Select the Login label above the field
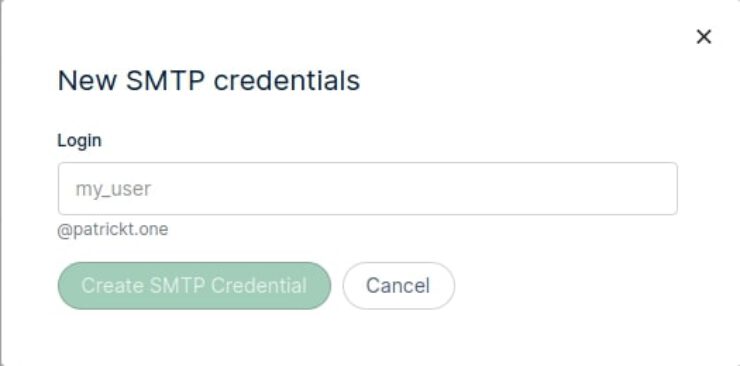The width and height of the screenshot is (740, 366). pyautogui.click(x=79, y=141)
